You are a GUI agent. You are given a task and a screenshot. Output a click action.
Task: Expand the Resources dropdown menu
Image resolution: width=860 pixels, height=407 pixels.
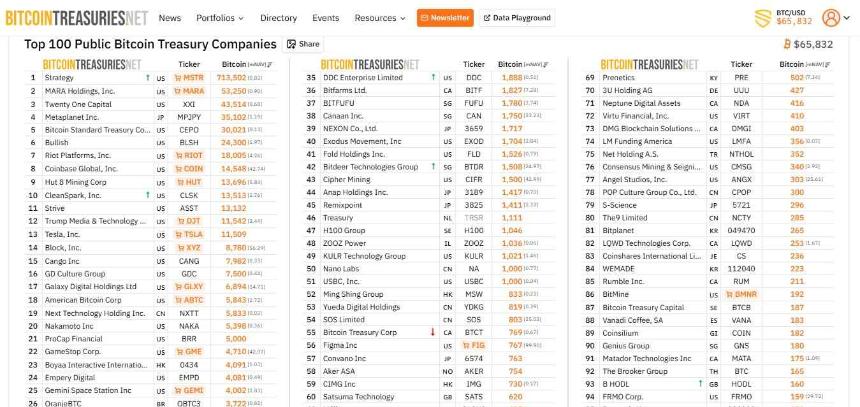coord(381,18)
